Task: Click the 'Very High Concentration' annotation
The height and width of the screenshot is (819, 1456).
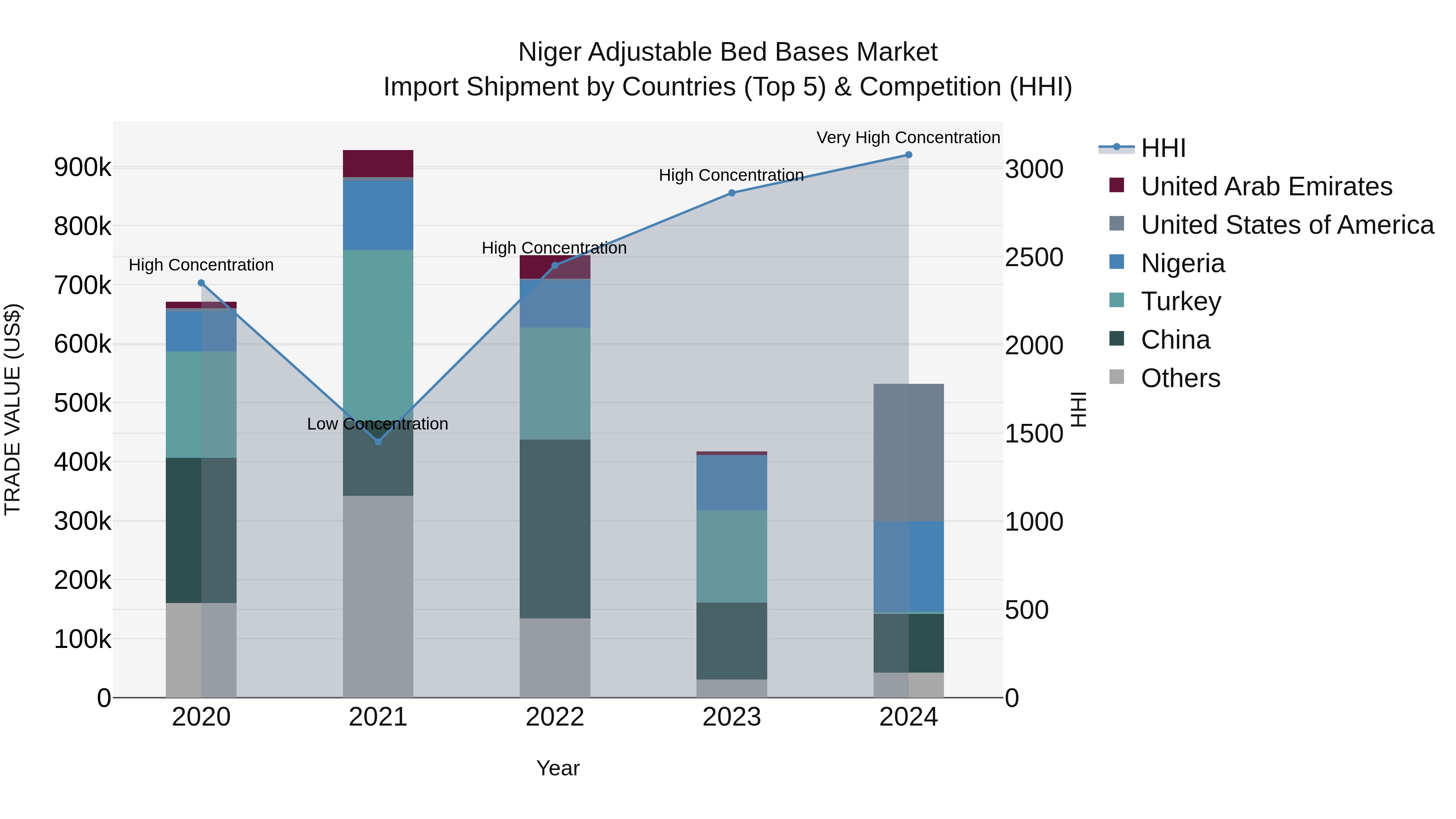Action: click(908, 138)
